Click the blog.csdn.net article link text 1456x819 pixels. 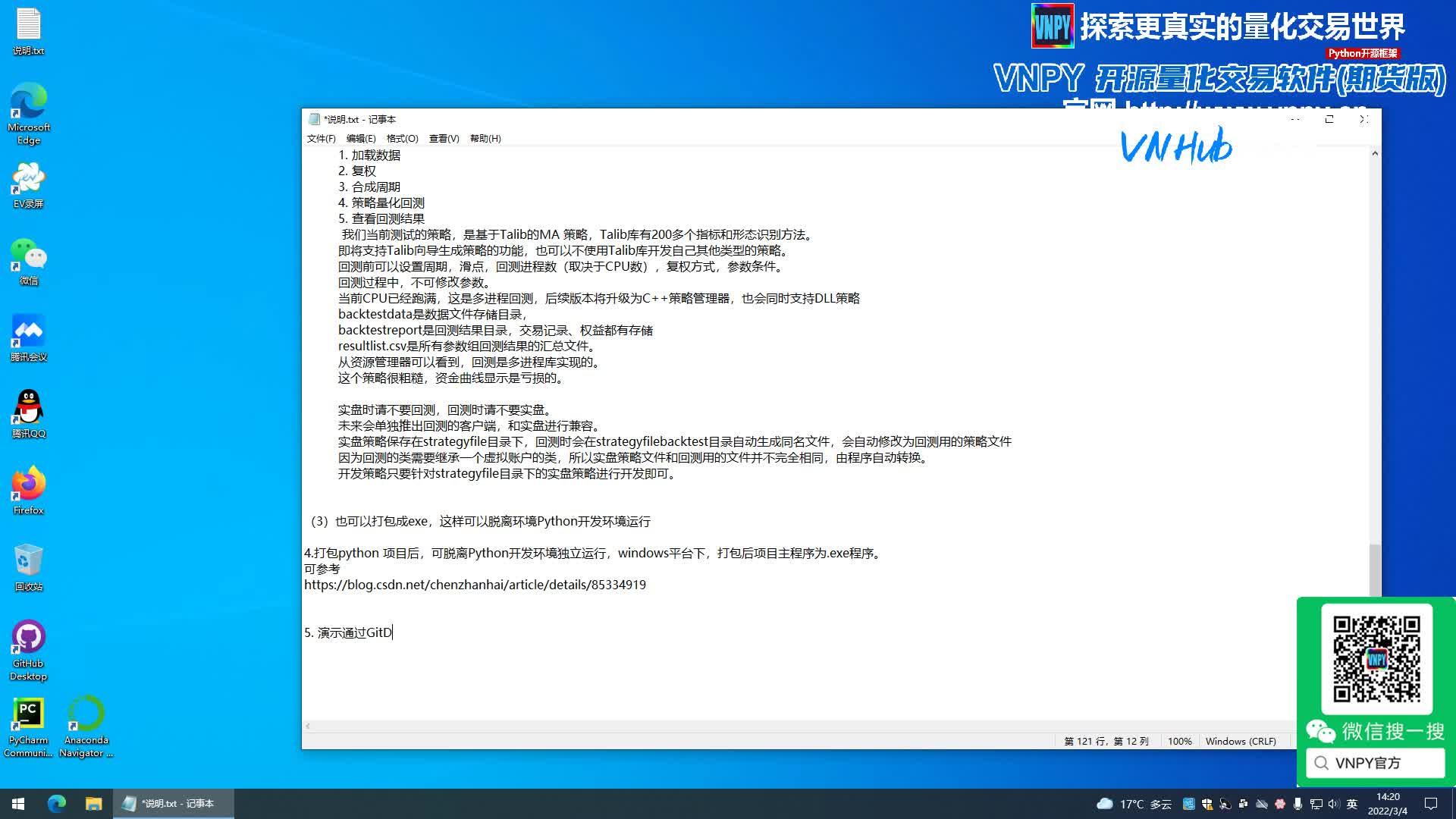pyautogui.click(x=475, y=585)
